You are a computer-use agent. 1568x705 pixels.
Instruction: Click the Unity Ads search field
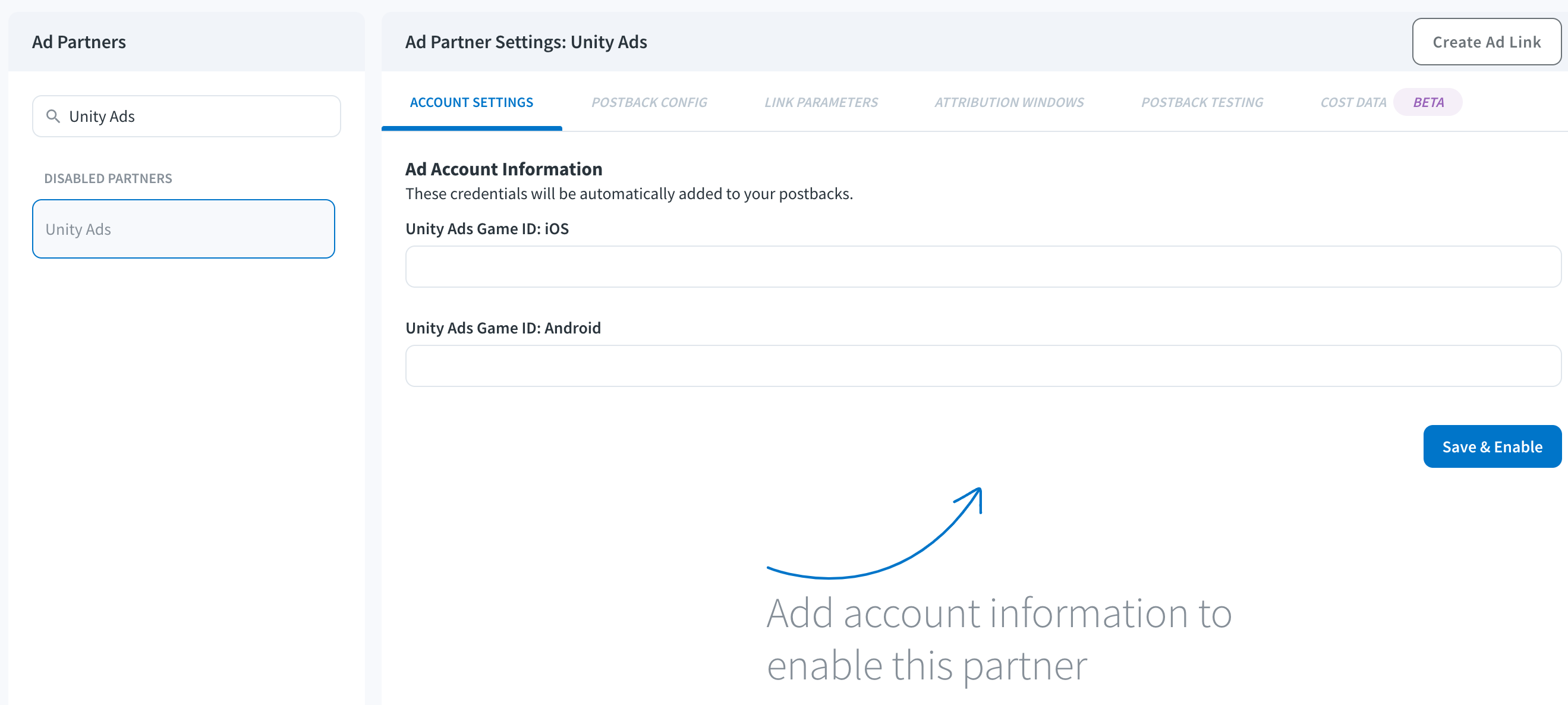point(186,117)
